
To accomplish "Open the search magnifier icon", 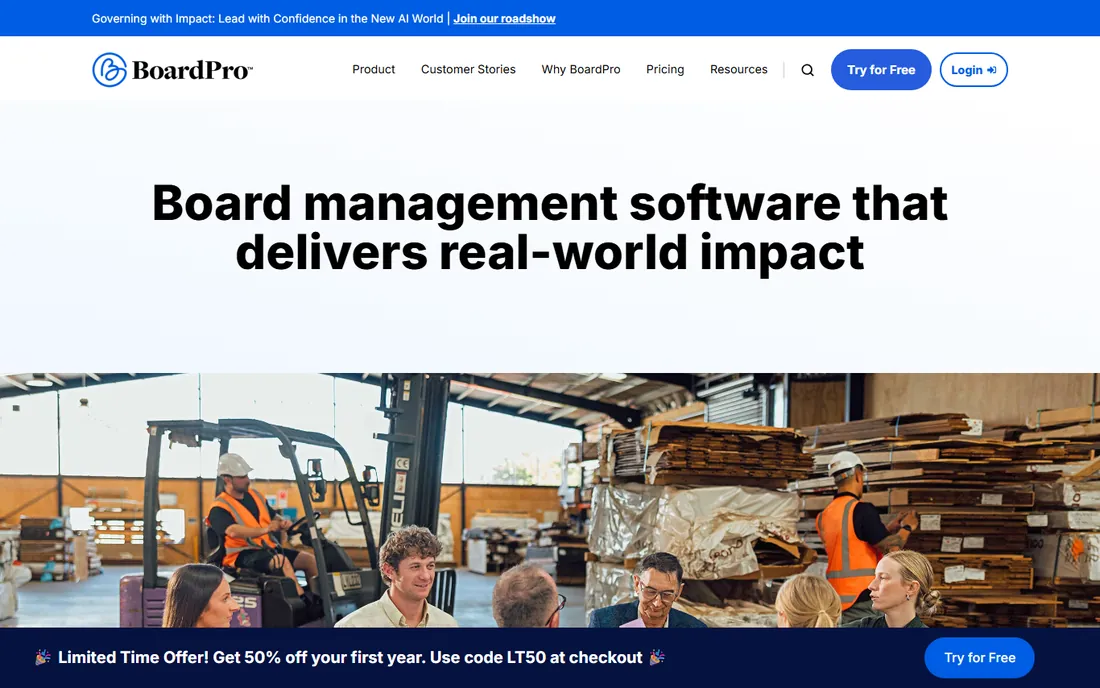I will 807,70.
